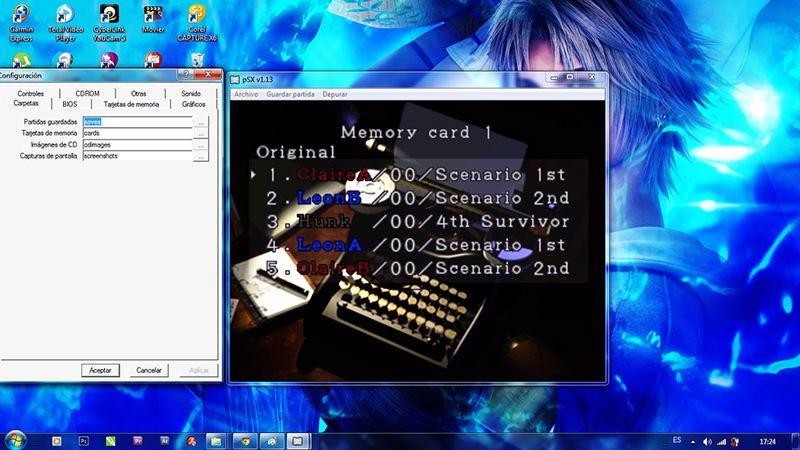Image resolution: width=800 pixels, height=450 pixels.
Task: Open the volume speaker tray icon
Action: 707,441
